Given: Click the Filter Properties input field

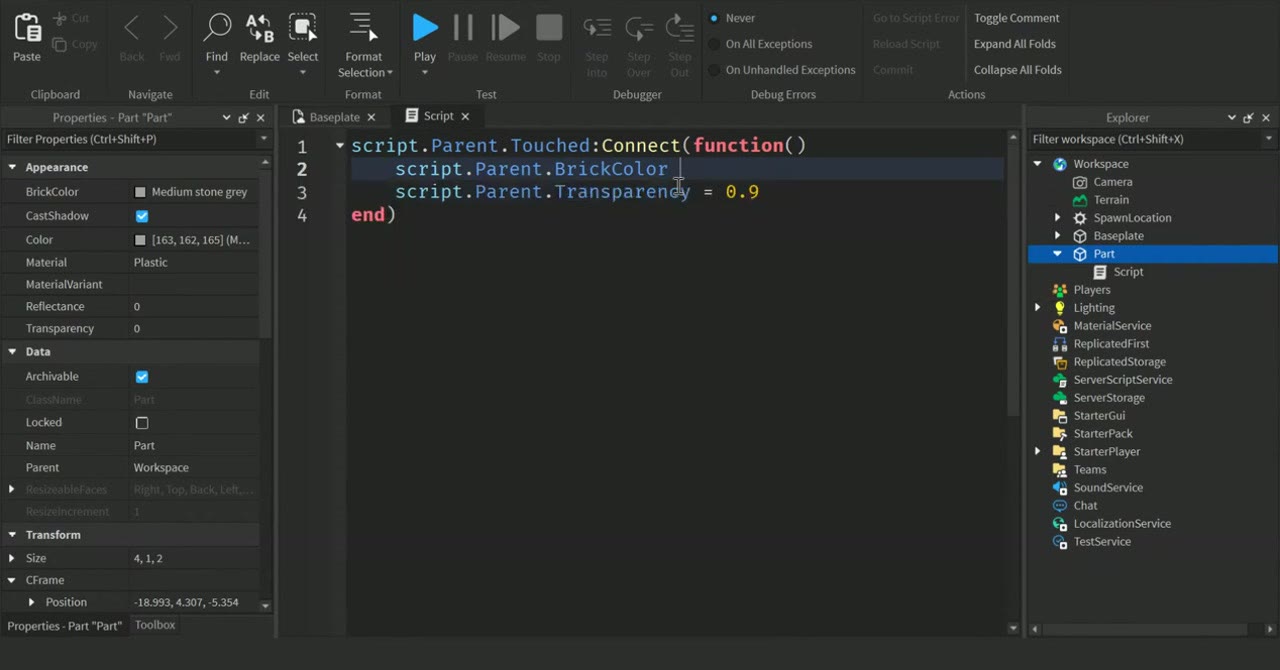Looking at the screenshot, I should coord(130,139).
